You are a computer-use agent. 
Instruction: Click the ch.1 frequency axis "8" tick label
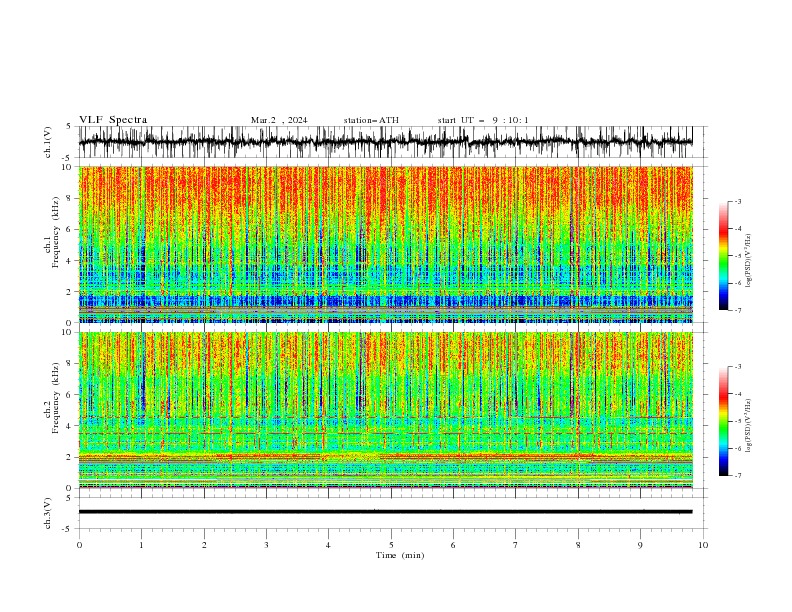click(69, 198)
